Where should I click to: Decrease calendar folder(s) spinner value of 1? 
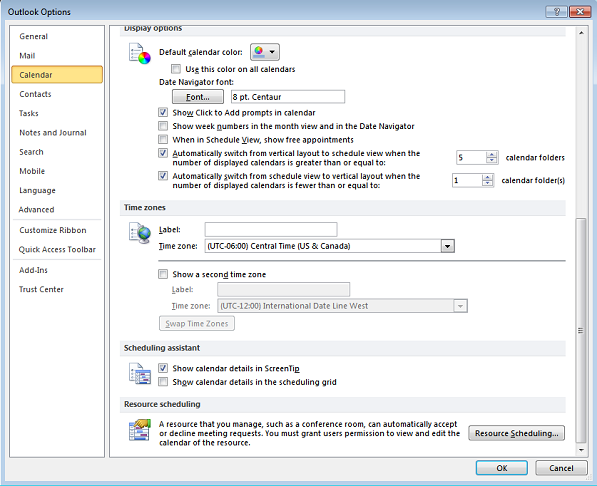click(487, 183)
